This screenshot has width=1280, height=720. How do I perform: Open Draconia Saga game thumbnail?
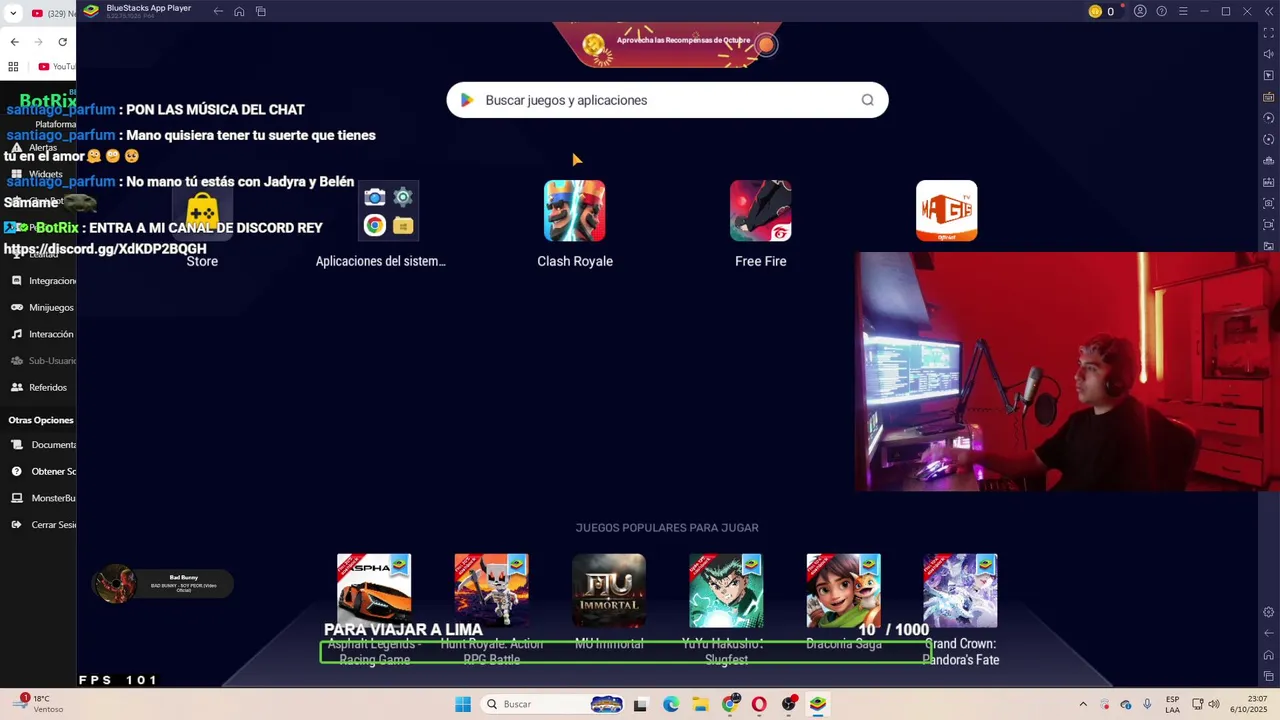(x=844, y=591)
